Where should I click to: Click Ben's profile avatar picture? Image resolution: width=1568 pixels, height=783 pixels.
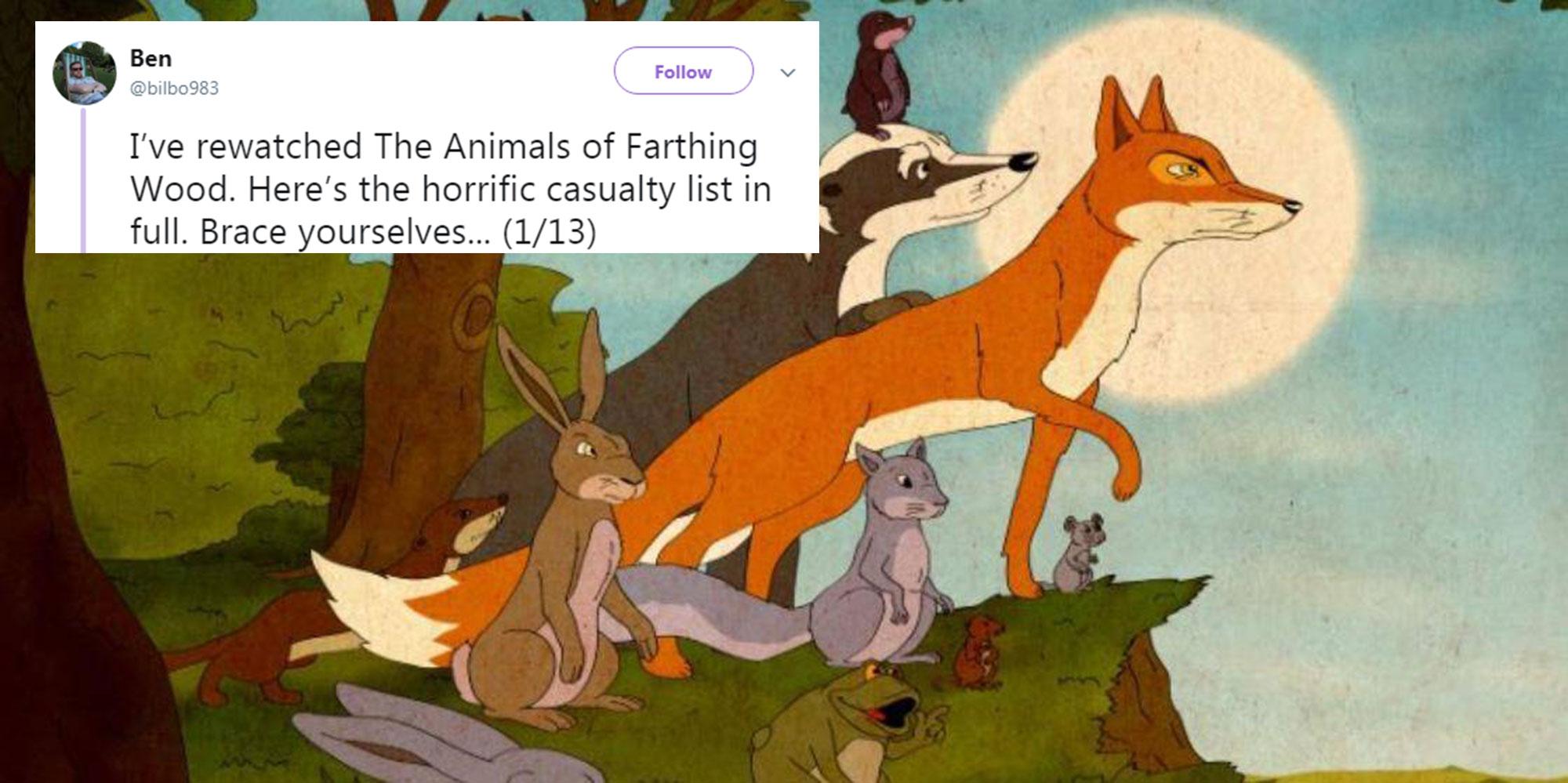tap(84, 73)
